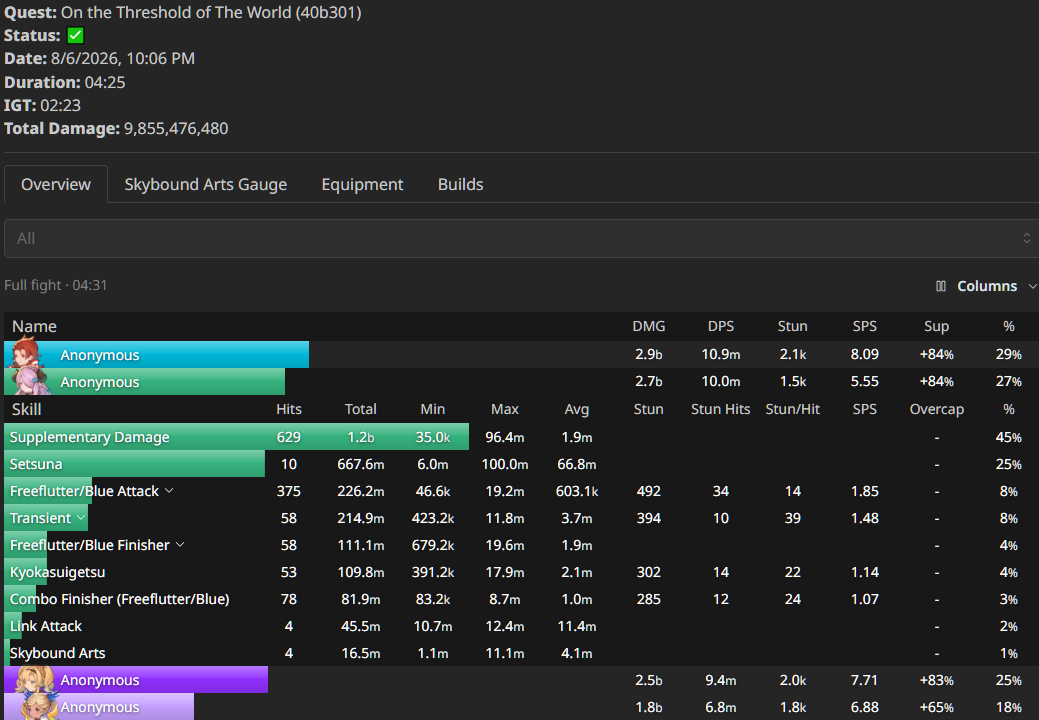Expand the Transient skill row

(81, 517)
